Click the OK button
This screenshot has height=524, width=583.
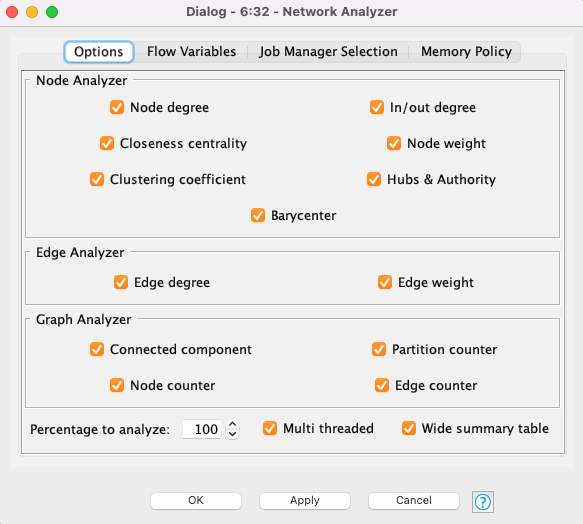[x=196, y=501]
